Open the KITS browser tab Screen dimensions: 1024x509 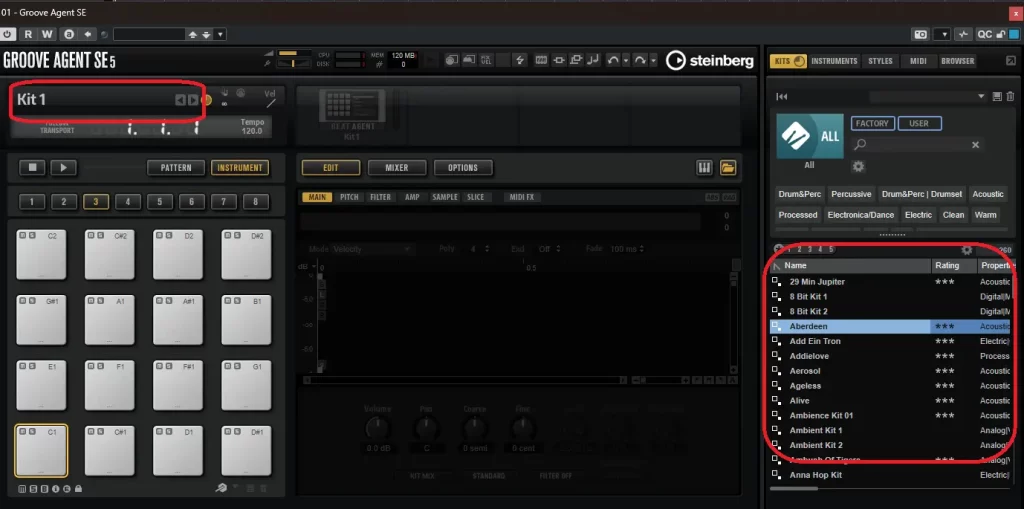tap(788, 61)
